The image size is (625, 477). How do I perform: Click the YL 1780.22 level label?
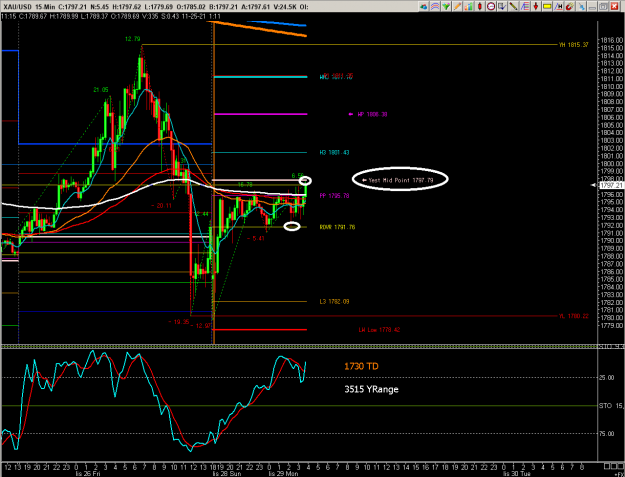(573, 316)
